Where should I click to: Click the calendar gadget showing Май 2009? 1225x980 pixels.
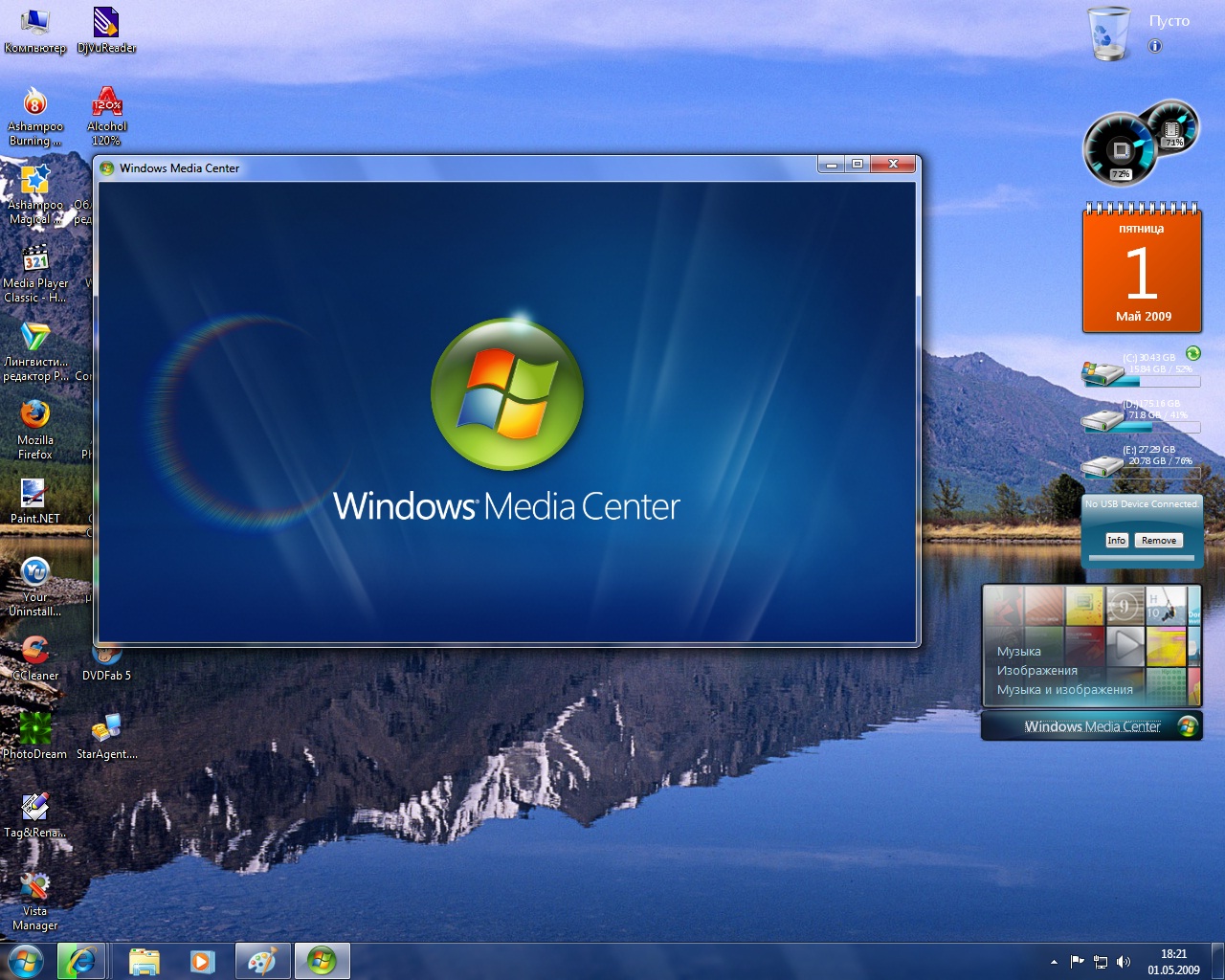(x=1142, y=268)
